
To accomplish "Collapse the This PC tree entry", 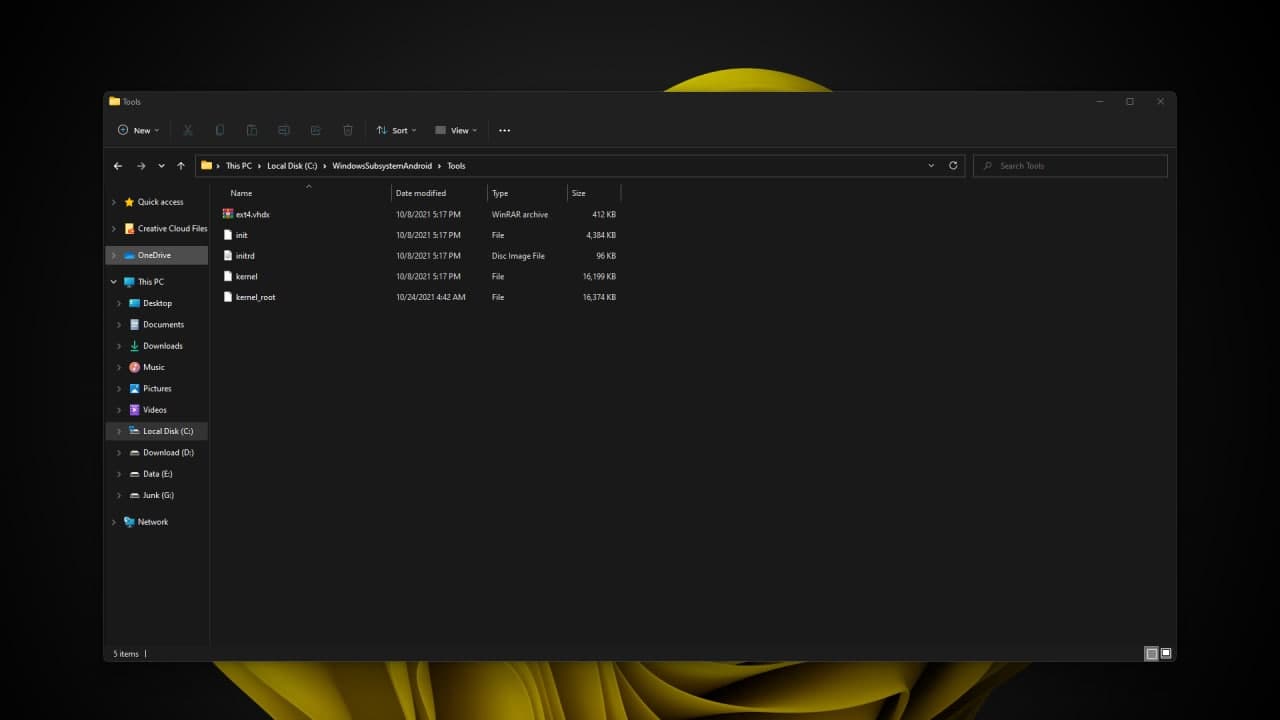I will [113, 281].
